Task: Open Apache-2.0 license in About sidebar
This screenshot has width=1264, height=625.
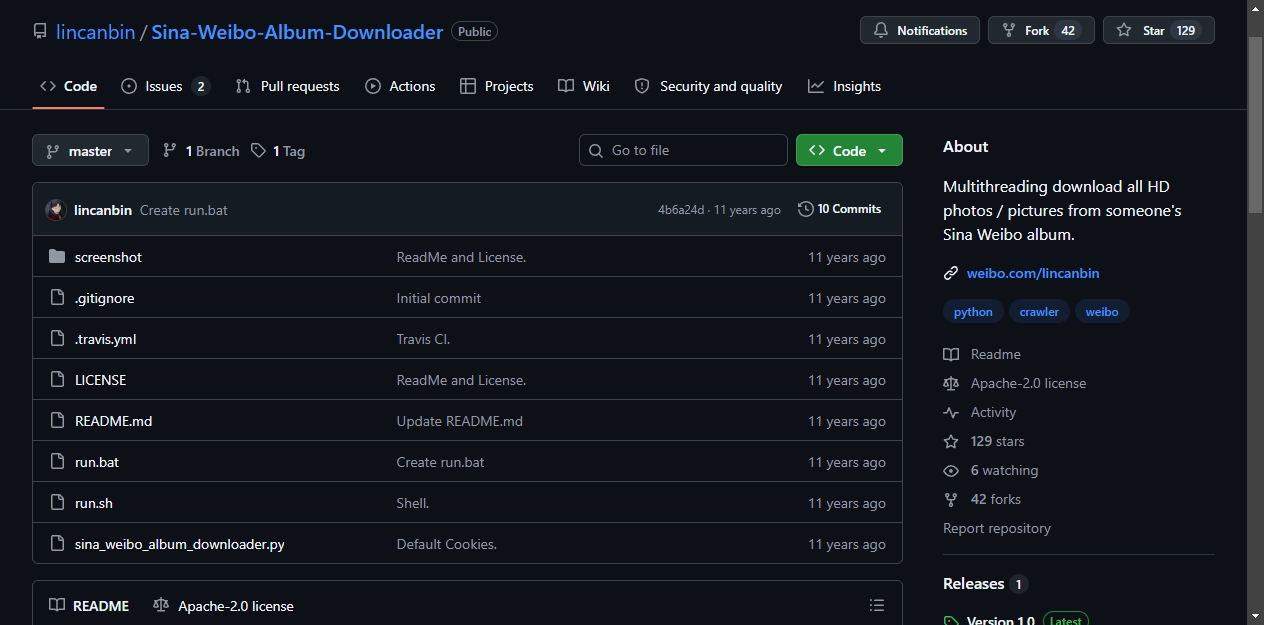Action: tap(1014, 383)
